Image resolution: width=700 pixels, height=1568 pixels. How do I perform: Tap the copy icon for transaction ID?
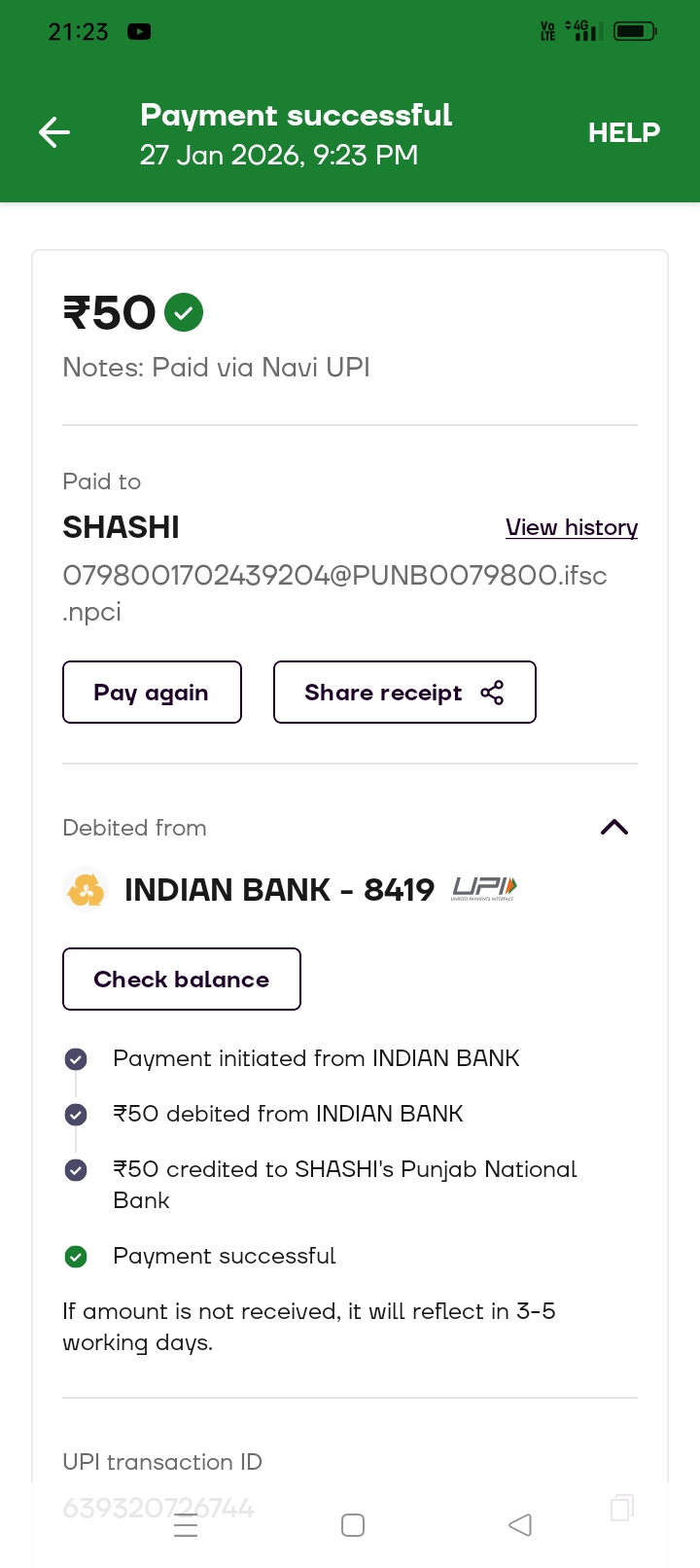(x=621, y=1507)
